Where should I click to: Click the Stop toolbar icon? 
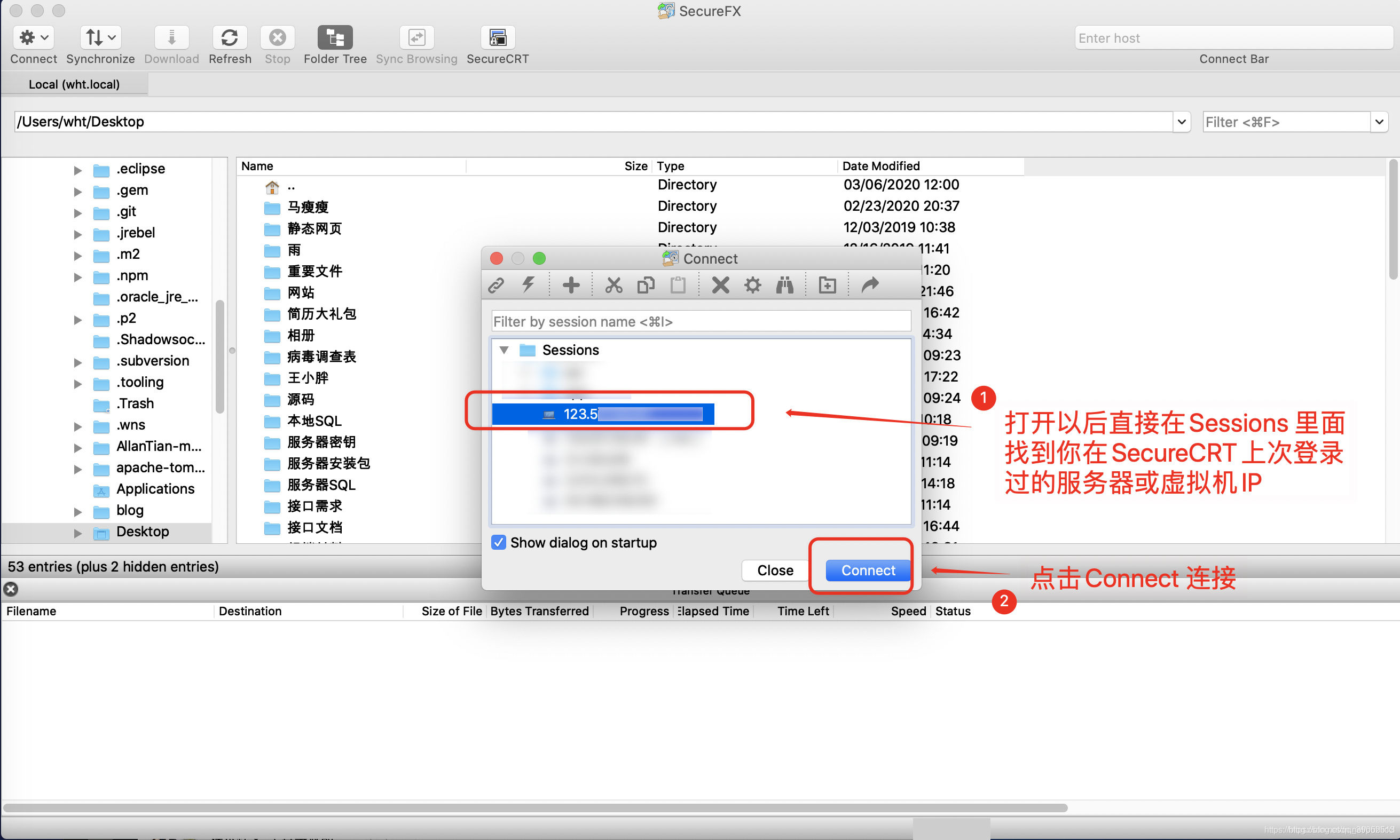click(x=277, y=38)
